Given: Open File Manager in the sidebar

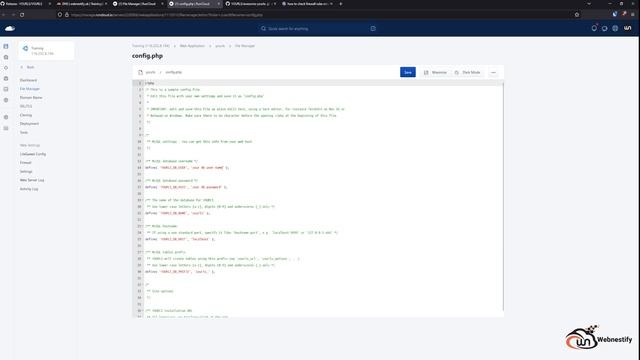Looking at the screenshot, I should (30, 89).
